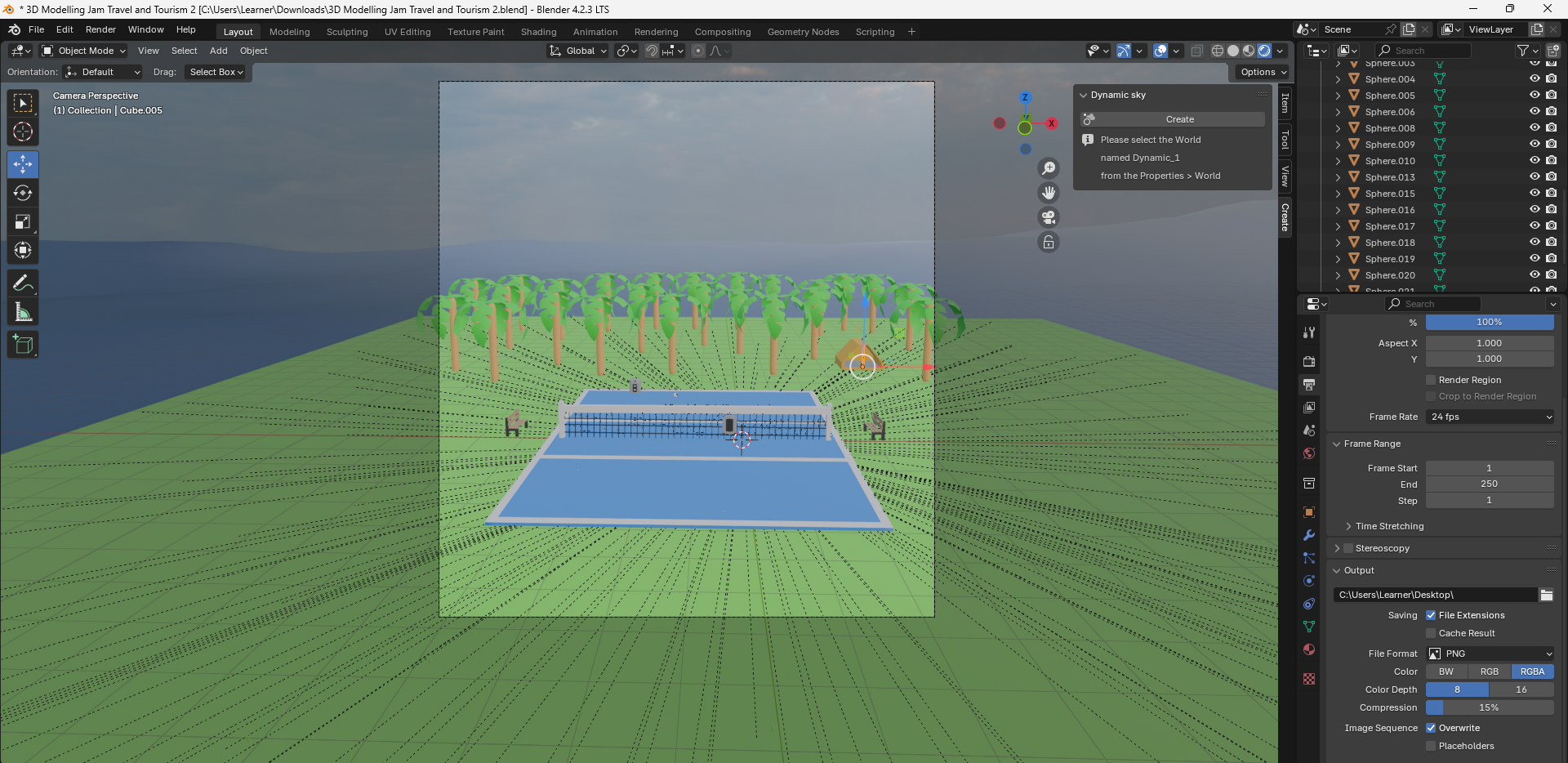Image resolution: width=1568 pixels, height=763 pixels.
Task: Uncheck the File Extensions checkbox
Action: tap(1431, 615)
